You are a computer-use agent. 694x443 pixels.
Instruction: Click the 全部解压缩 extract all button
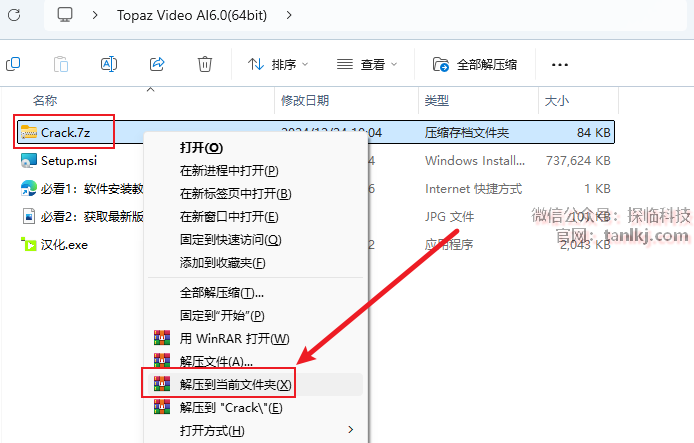[x=474, y=65]
